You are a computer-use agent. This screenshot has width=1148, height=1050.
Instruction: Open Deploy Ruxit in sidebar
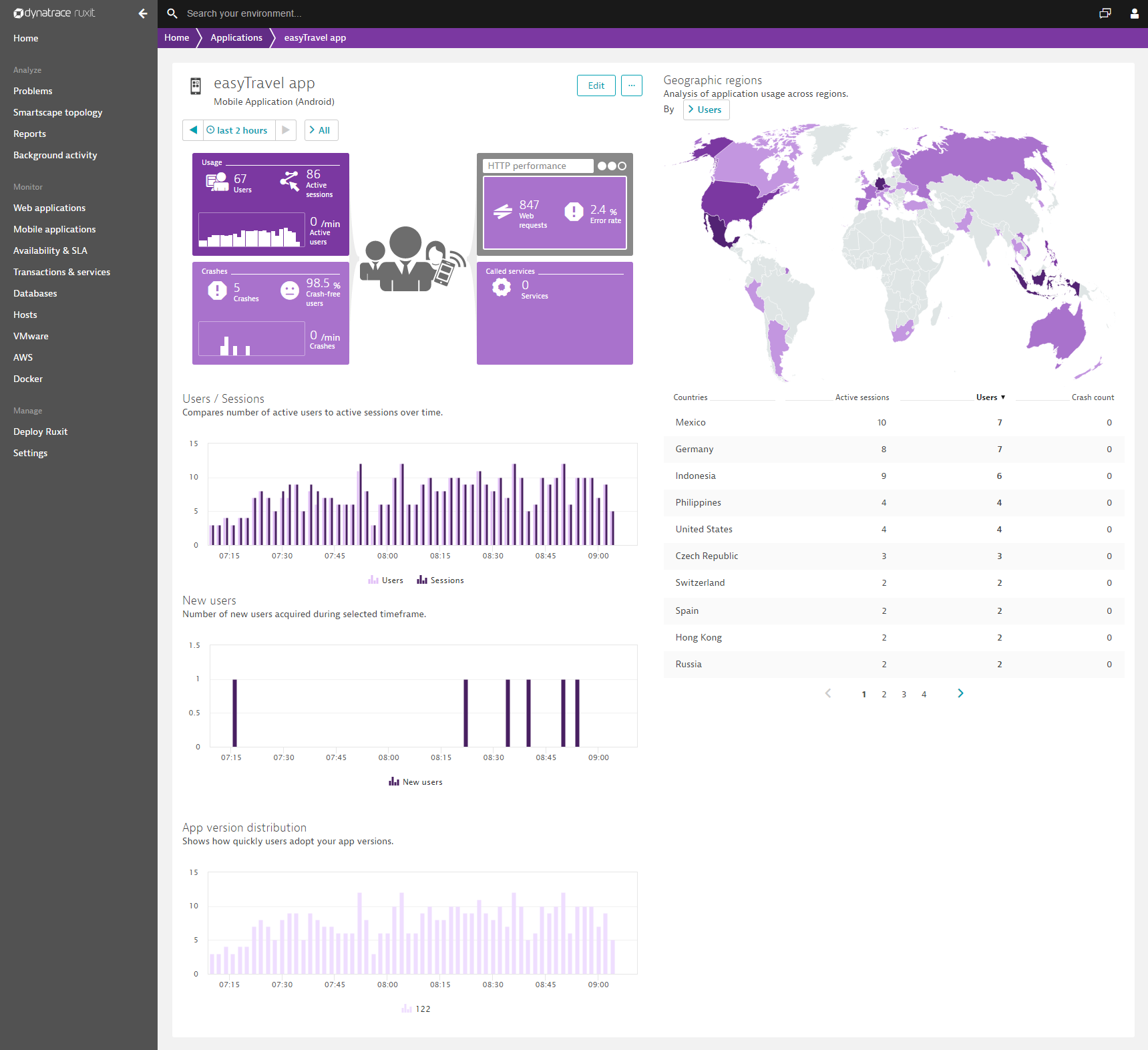pyautogui.click(x=40, y=431)
